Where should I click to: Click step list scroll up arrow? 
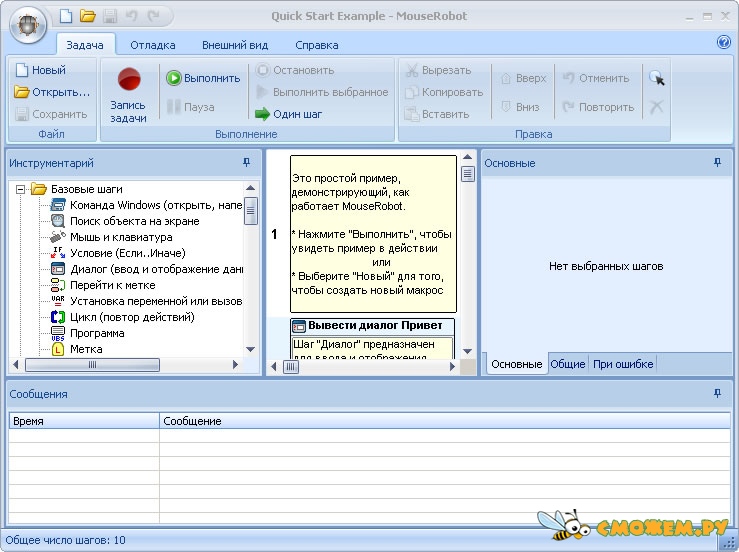(x=468, y=157)
